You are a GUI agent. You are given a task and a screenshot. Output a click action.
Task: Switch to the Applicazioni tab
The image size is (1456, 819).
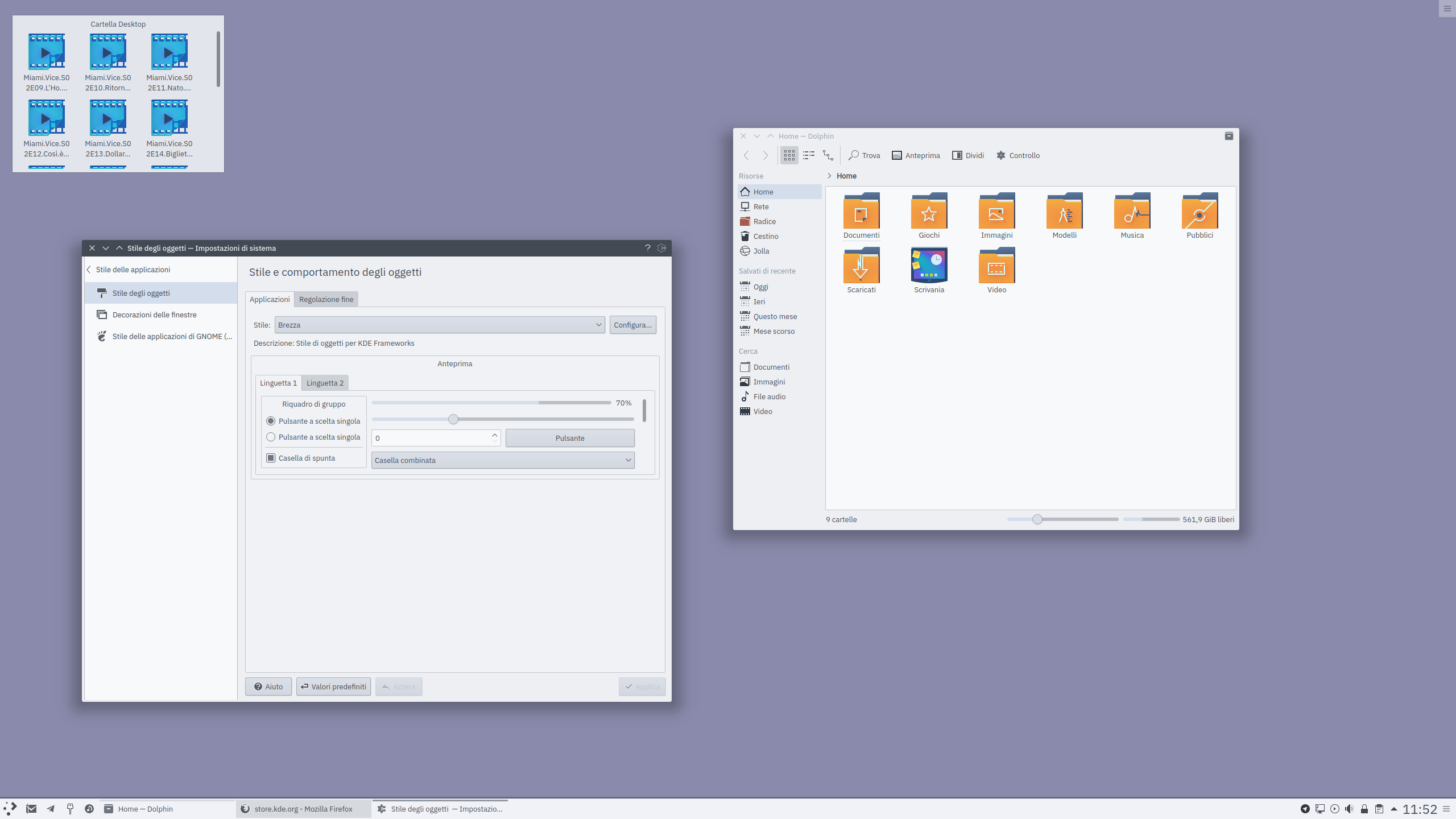[x=270, y=299]
